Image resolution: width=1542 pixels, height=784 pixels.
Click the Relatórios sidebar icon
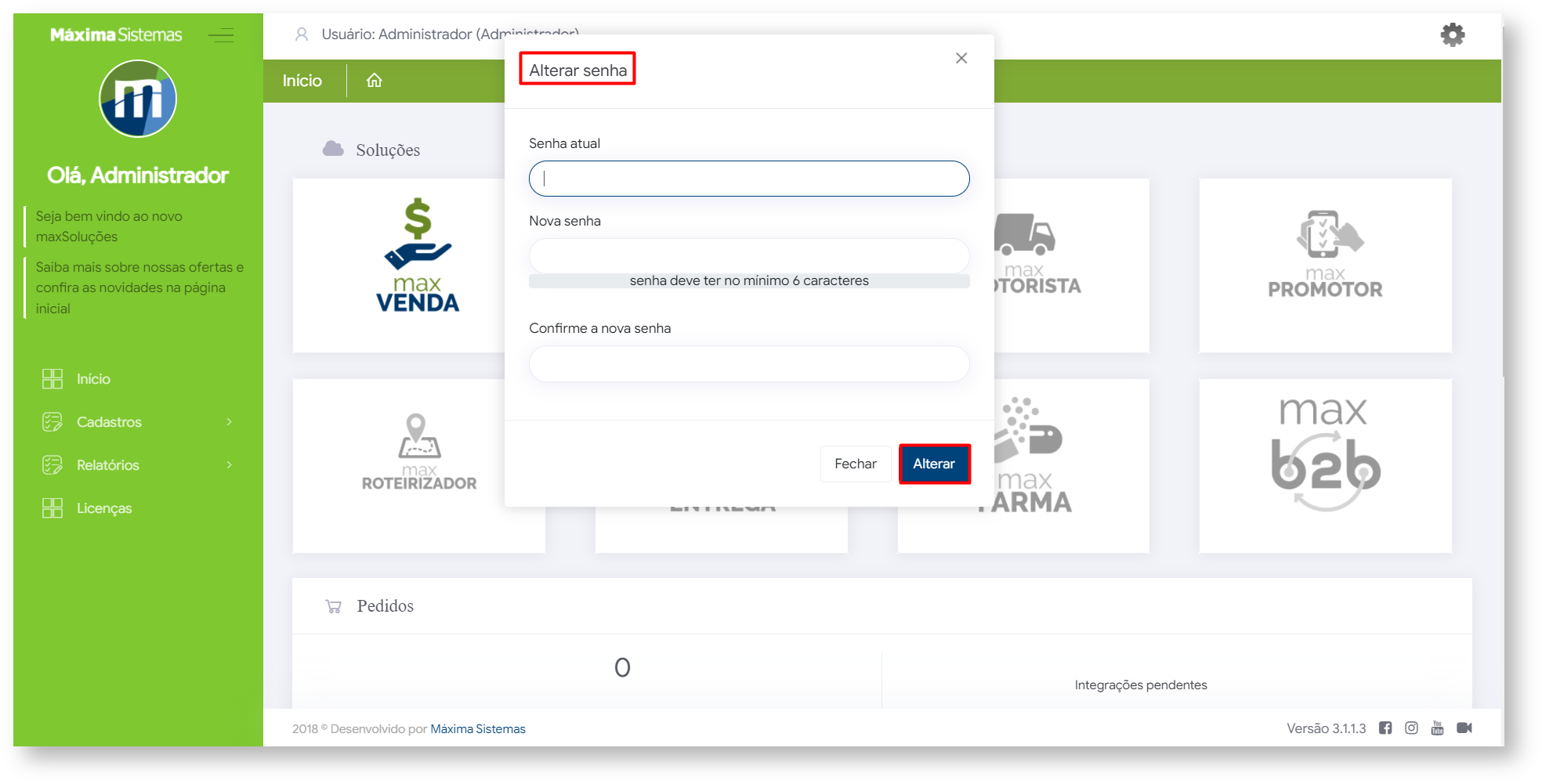52,465
